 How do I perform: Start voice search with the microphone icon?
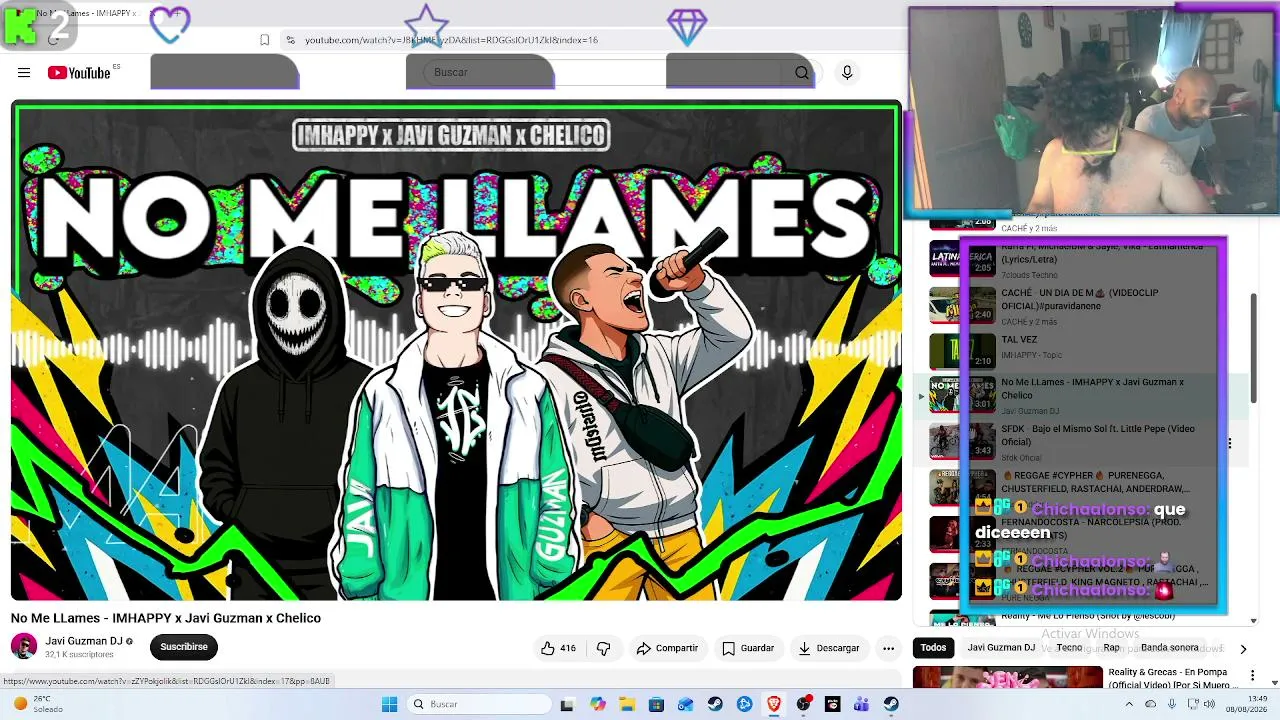click(x=847, y=72)
